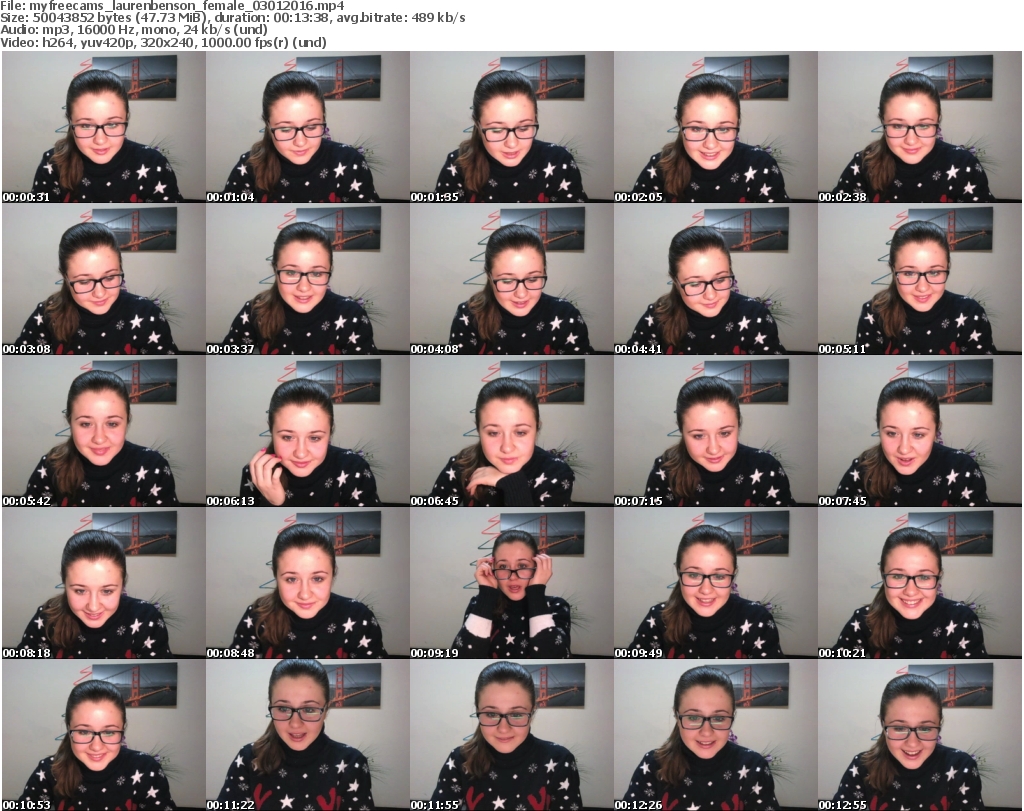Select the thumbnail timestamped 00:01:35
This screenshot has width=1024, height=811.
point(511,127)
